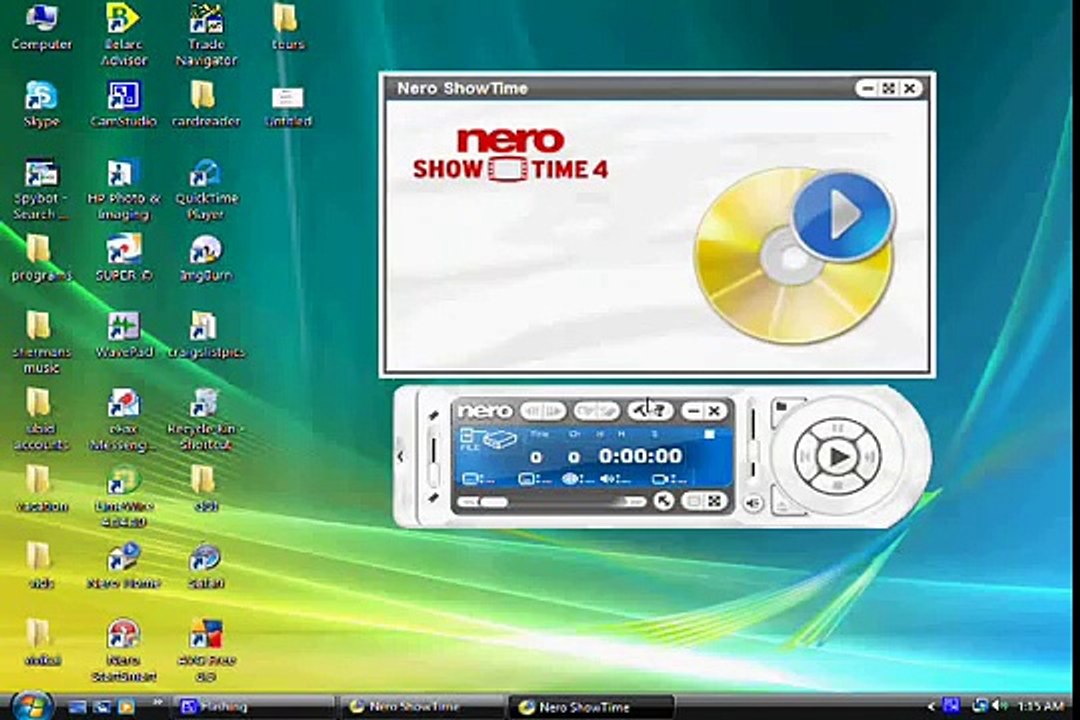Select the cardreader folder
The width and height of the screenshot is (1080, 720).
click(206, 105)
